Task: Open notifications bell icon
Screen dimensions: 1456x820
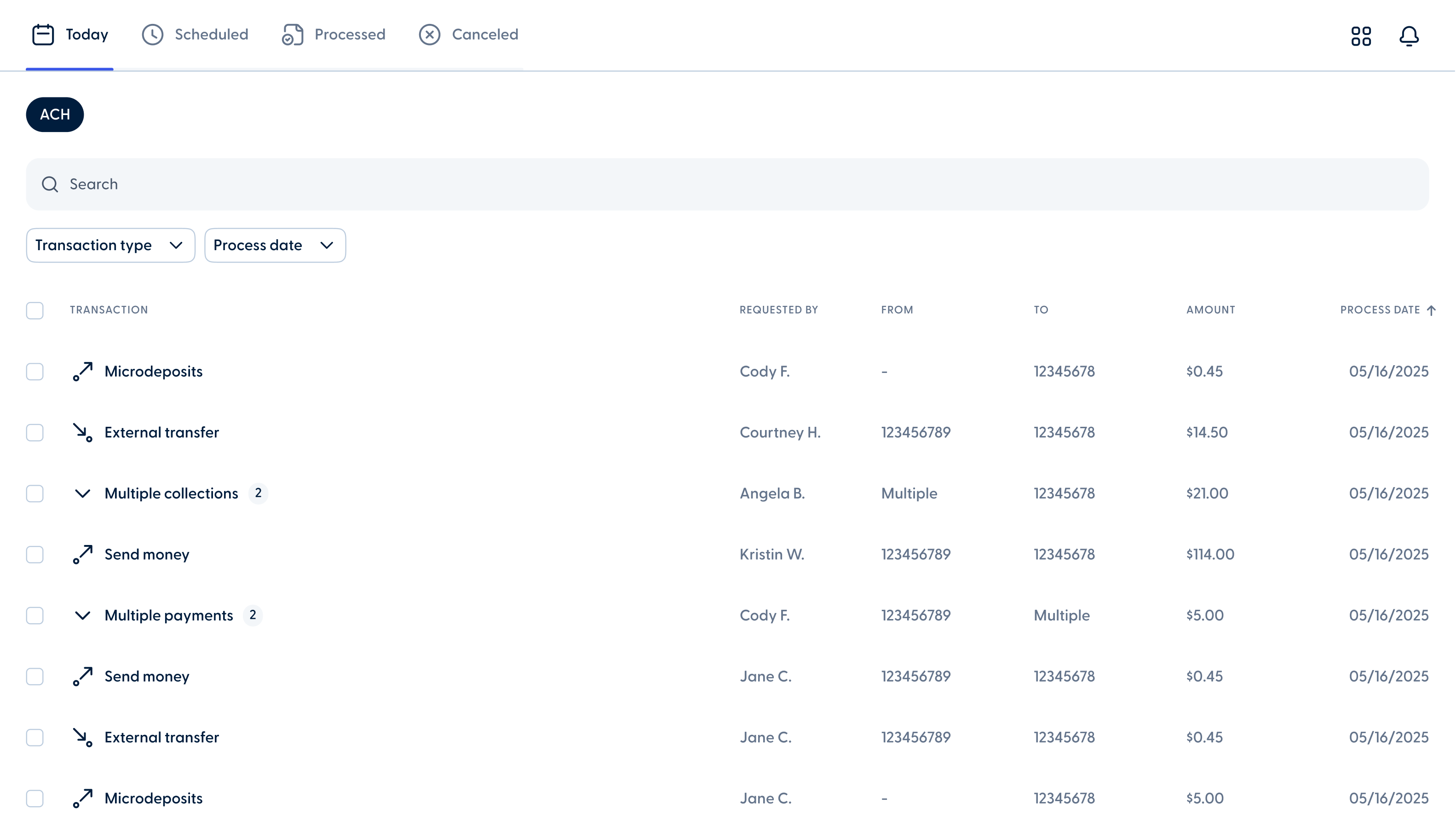Action: 1409,36
